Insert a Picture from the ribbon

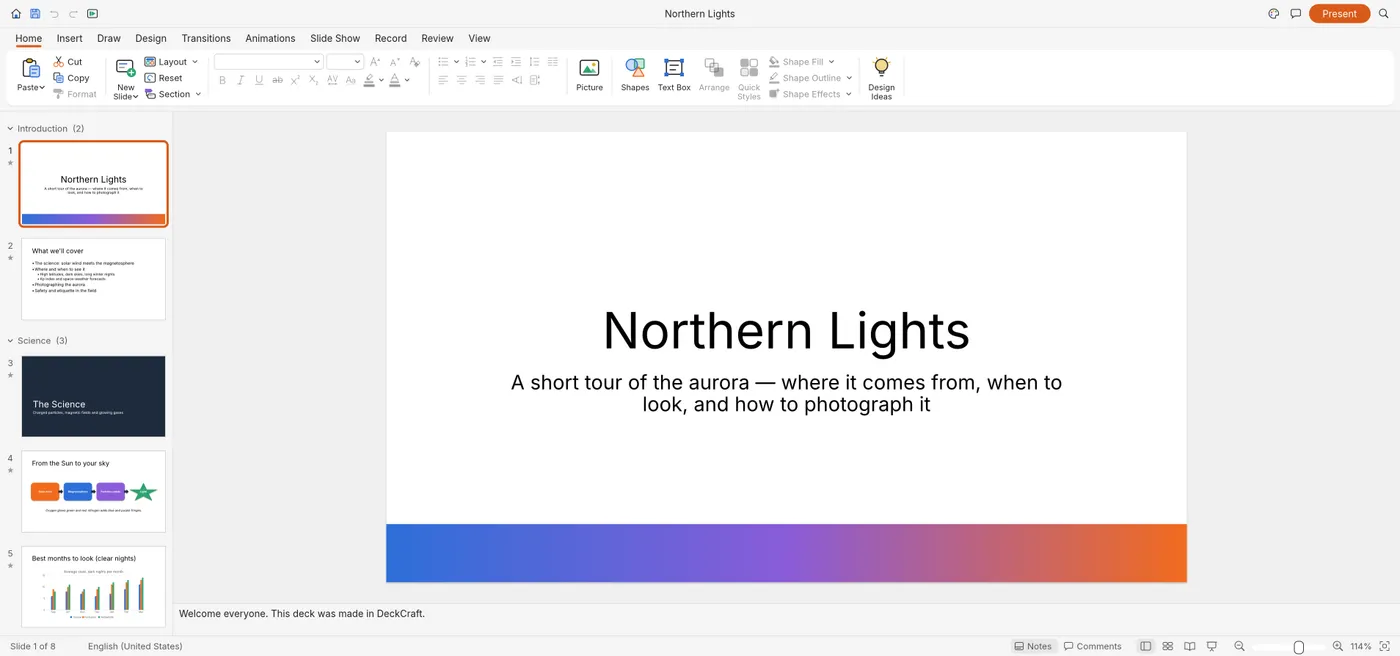tap(590, 75)
